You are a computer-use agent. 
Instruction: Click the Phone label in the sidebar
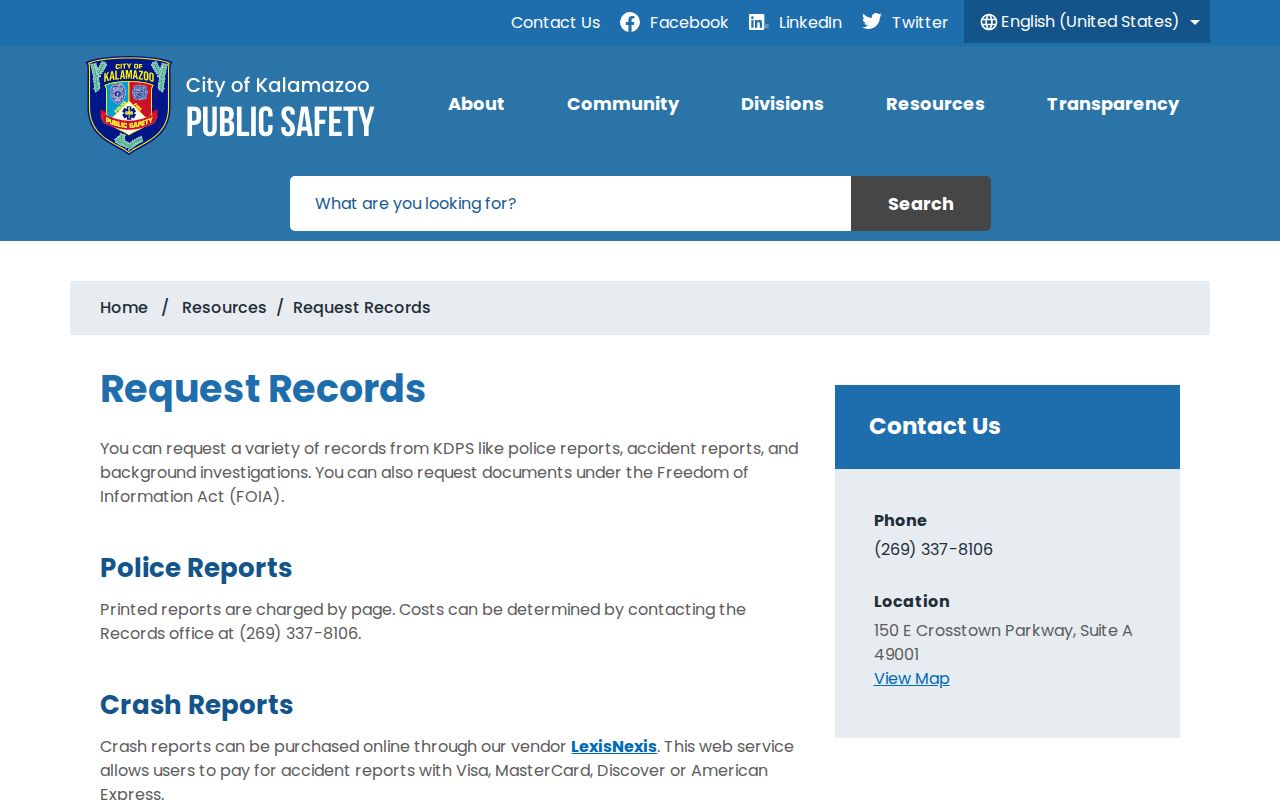tap(900, 521)
